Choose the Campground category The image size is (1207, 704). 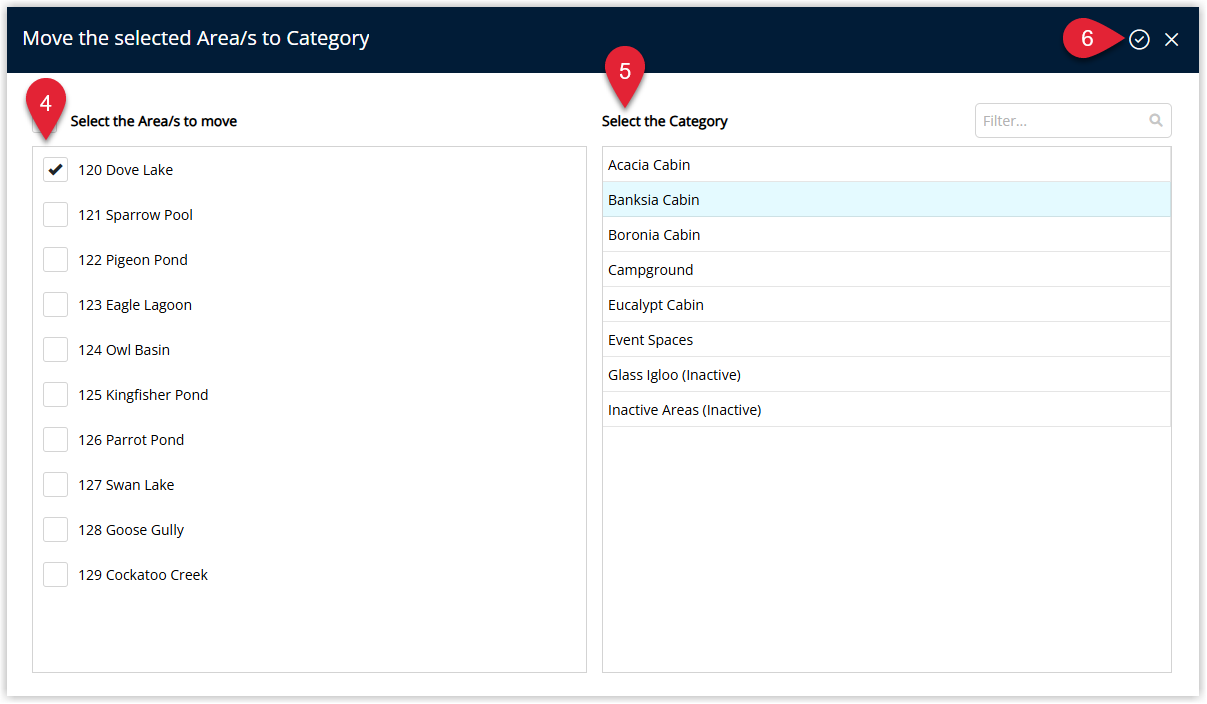pyautogui.click(x=886, y=270)
